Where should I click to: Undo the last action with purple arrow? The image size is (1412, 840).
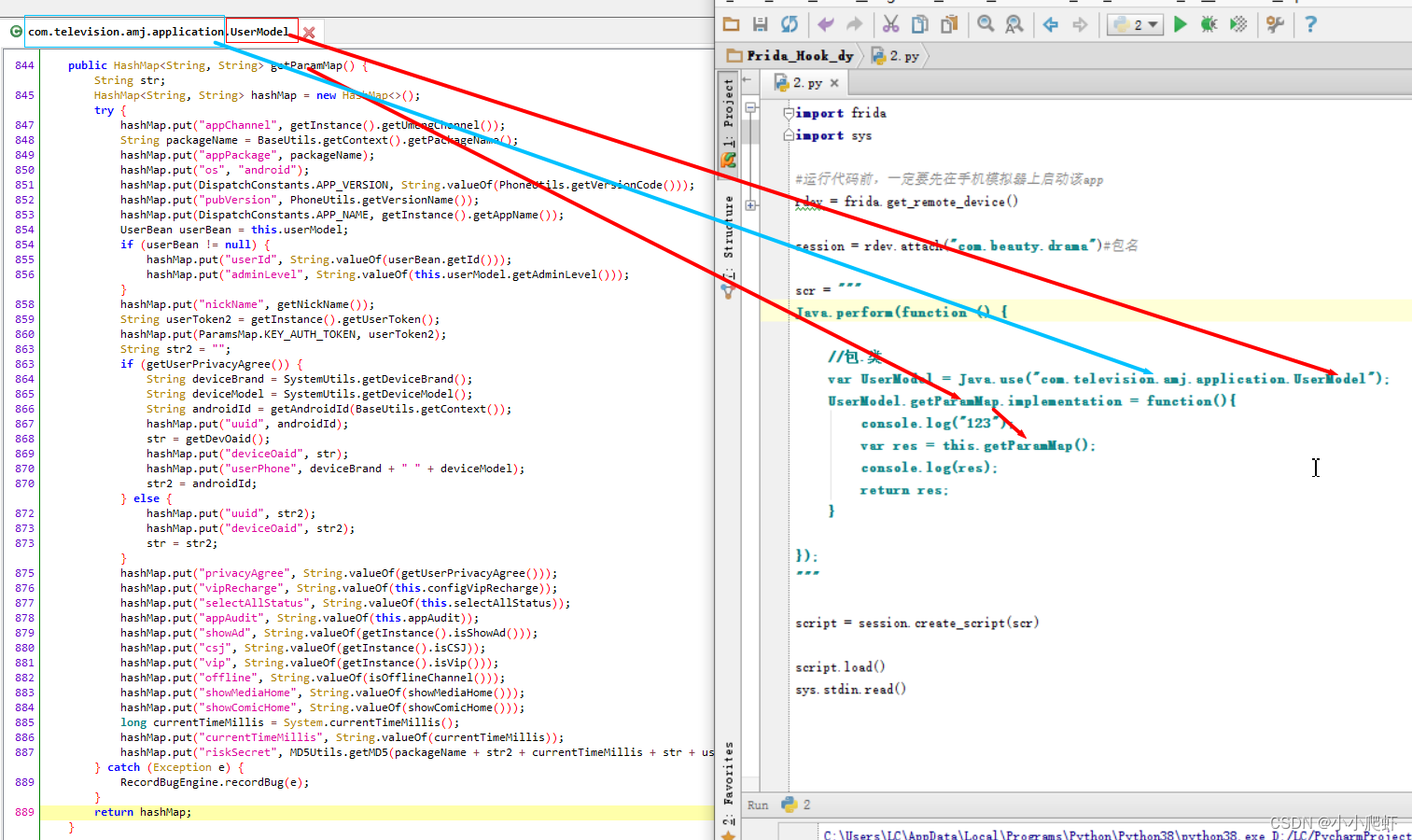click(x=826, y=24)
